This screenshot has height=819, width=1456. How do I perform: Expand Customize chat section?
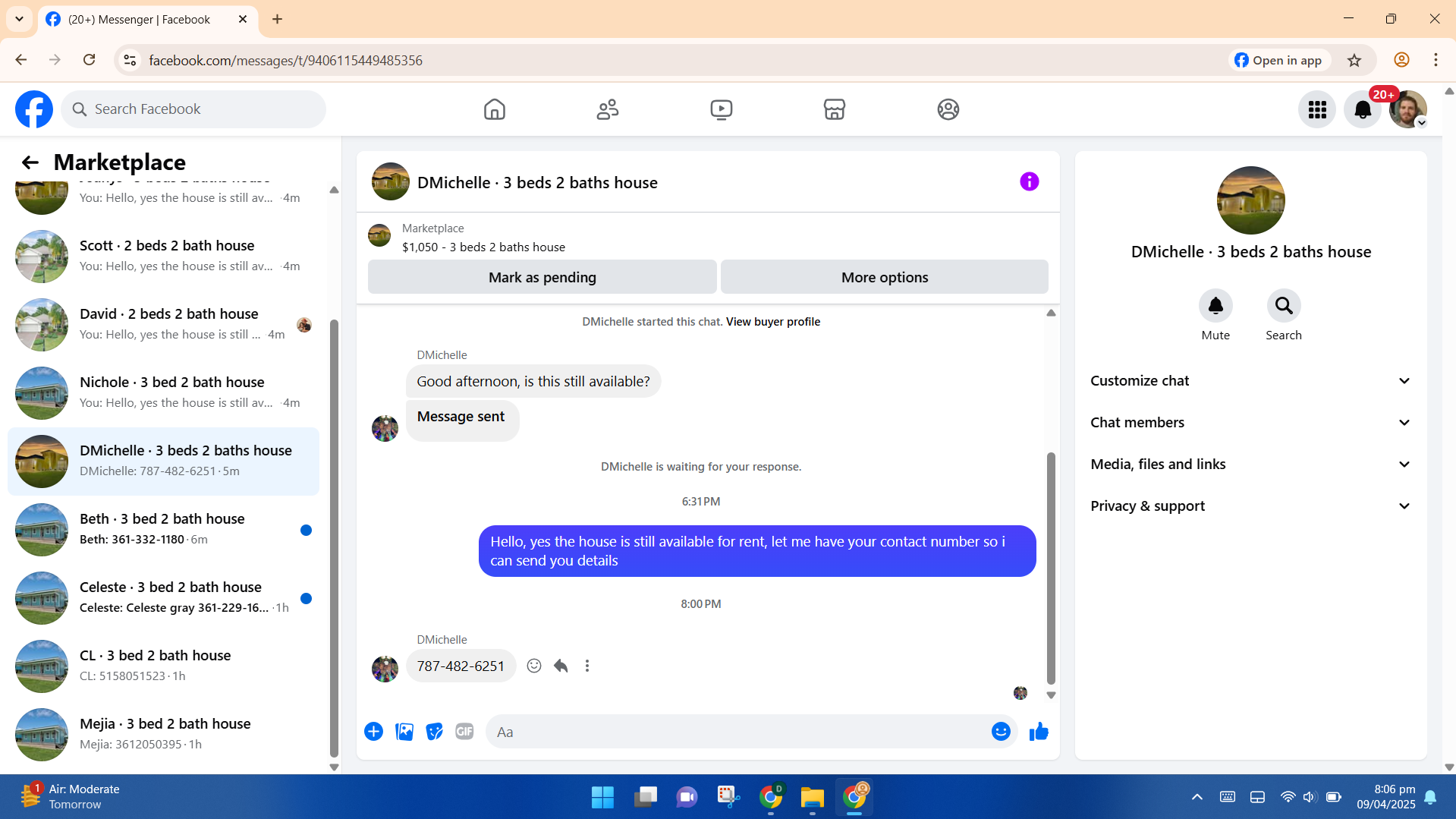tap(1251, 381)
